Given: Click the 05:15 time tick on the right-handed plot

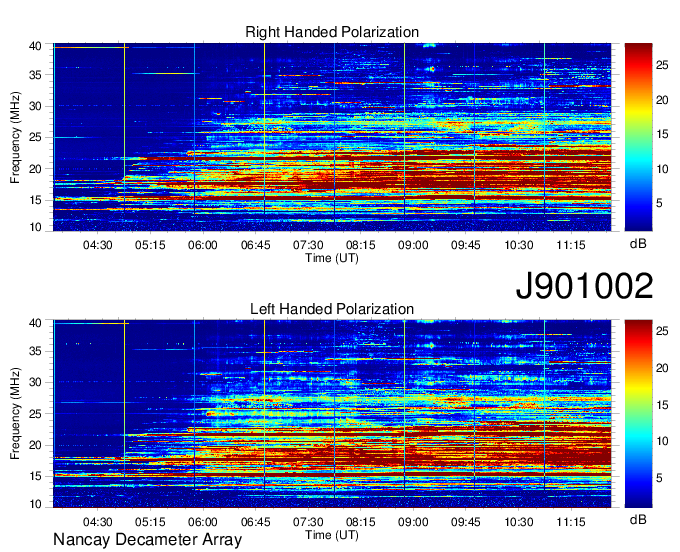Looking at the screenshot, I should (x=150, y=245).
